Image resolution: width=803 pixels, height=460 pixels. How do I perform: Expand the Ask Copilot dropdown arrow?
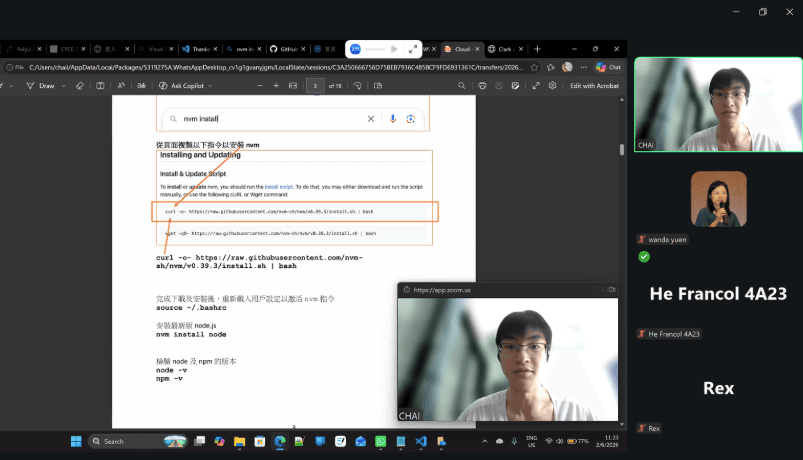210,86
